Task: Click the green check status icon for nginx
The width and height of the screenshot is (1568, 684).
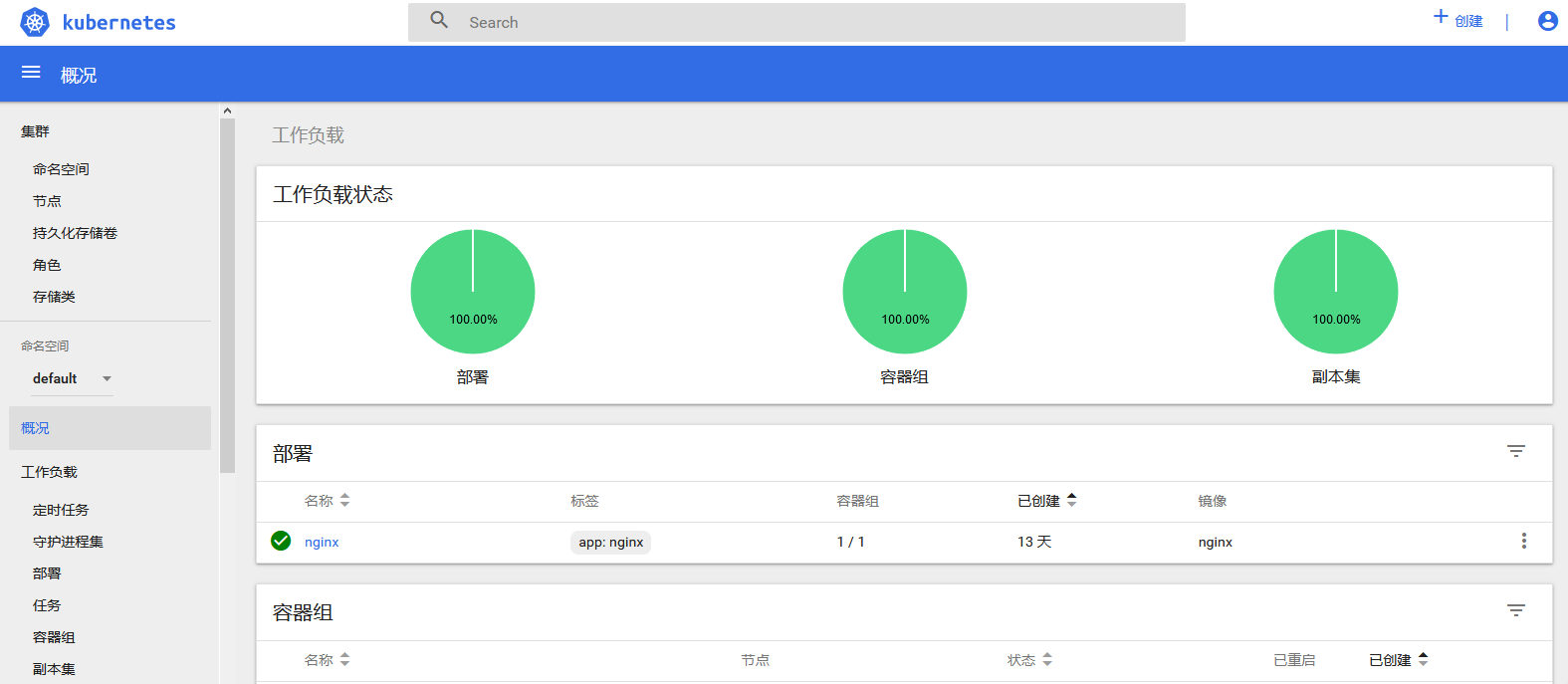Action: (x=281, y=541)
